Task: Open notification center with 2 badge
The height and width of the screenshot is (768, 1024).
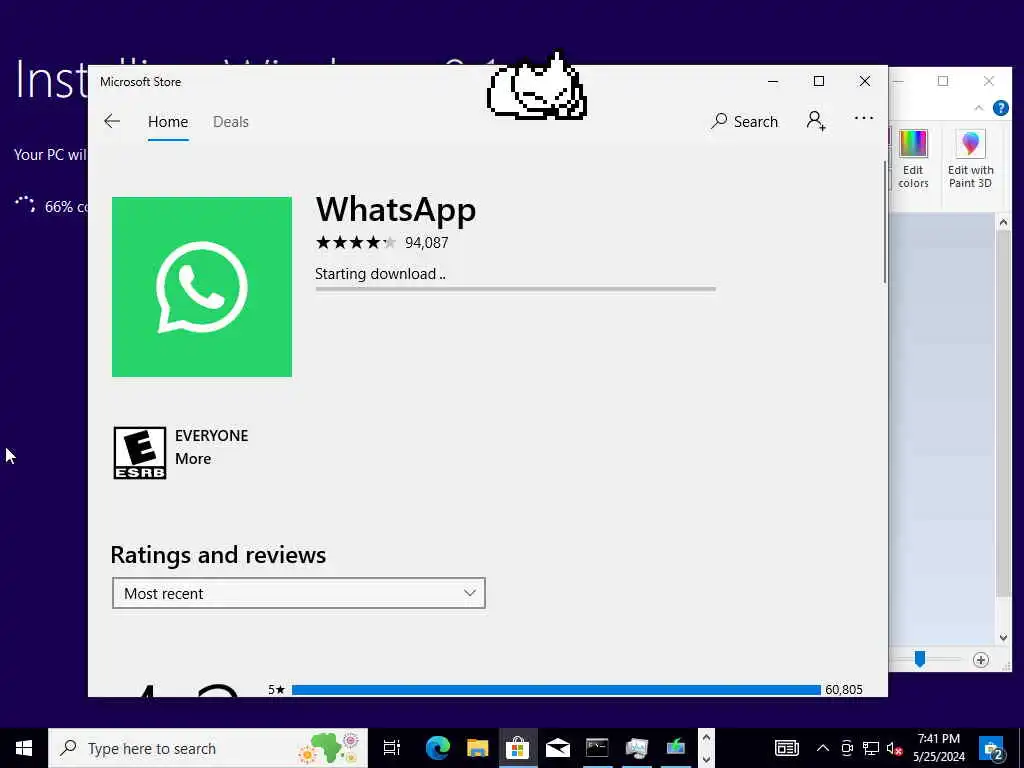Action: [992, 748]
